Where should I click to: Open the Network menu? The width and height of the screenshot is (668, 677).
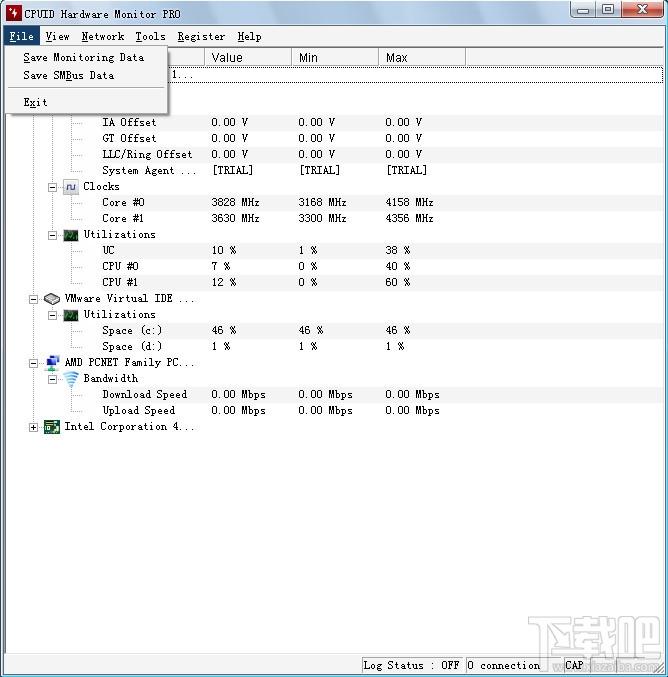(x=103, y=36)
